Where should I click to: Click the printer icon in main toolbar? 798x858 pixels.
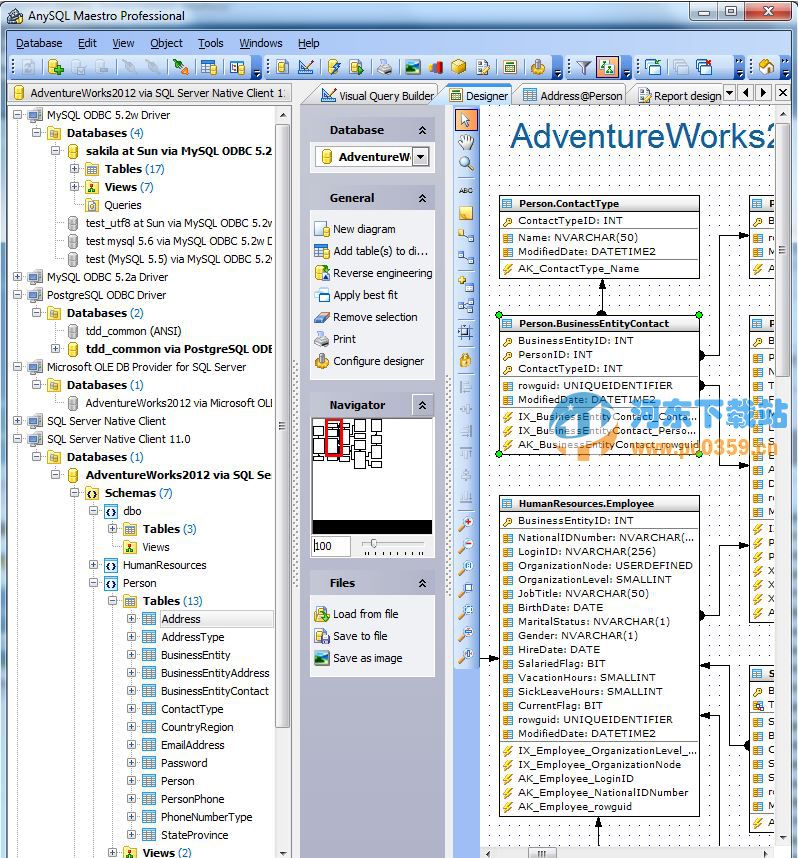[x=385, y=67]
